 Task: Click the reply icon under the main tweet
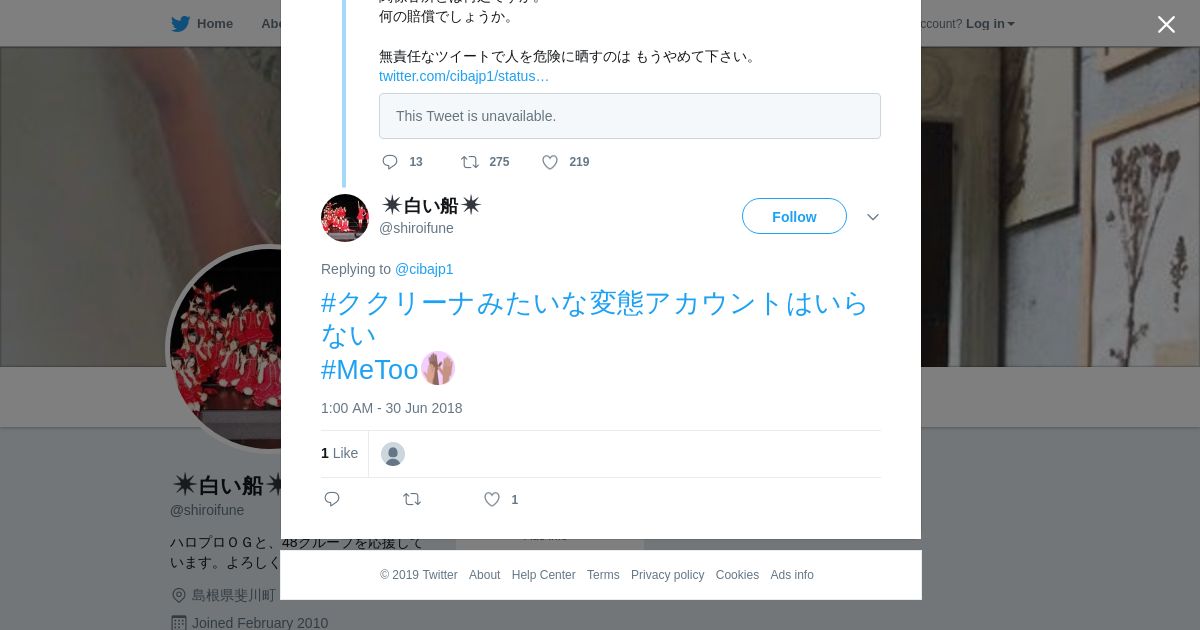[332, 499]
